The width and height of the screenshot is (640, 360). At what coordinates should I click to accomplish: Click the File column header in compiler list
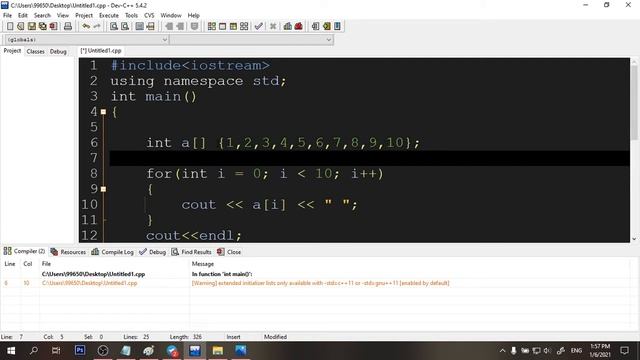pos(47,264)
